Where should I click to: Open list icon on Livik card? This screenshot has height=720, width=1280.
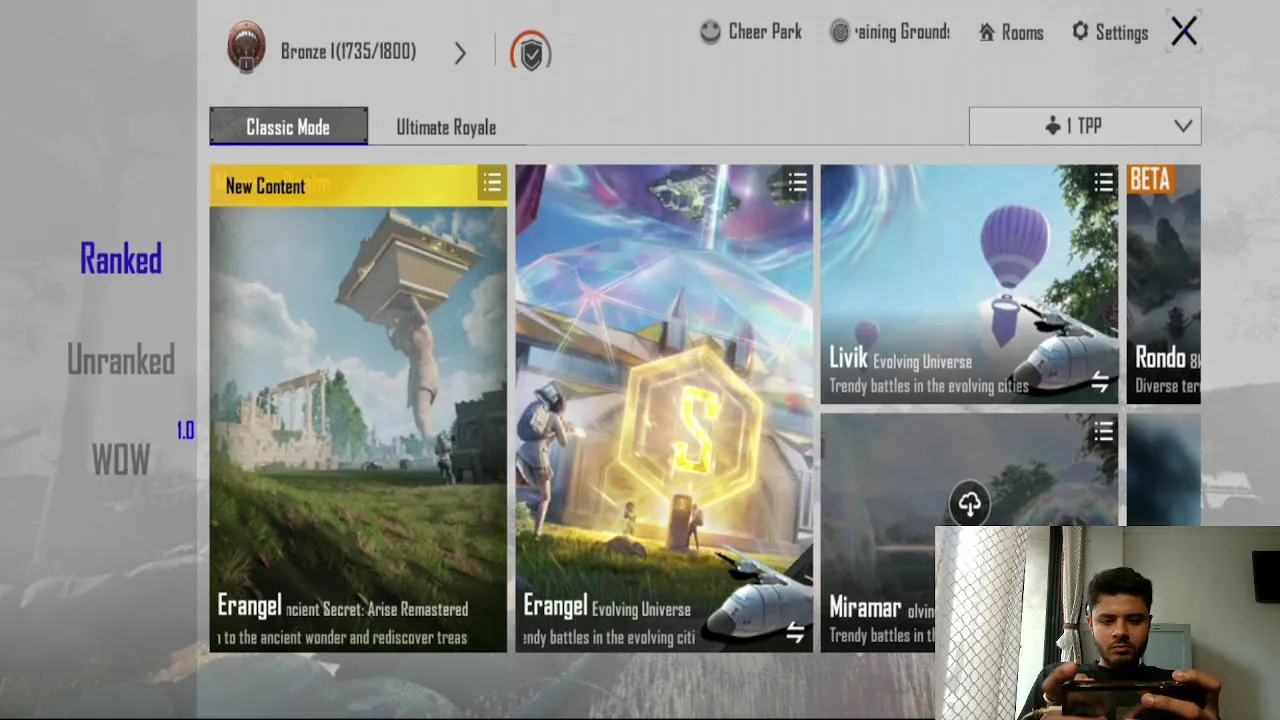[1103, 182]
